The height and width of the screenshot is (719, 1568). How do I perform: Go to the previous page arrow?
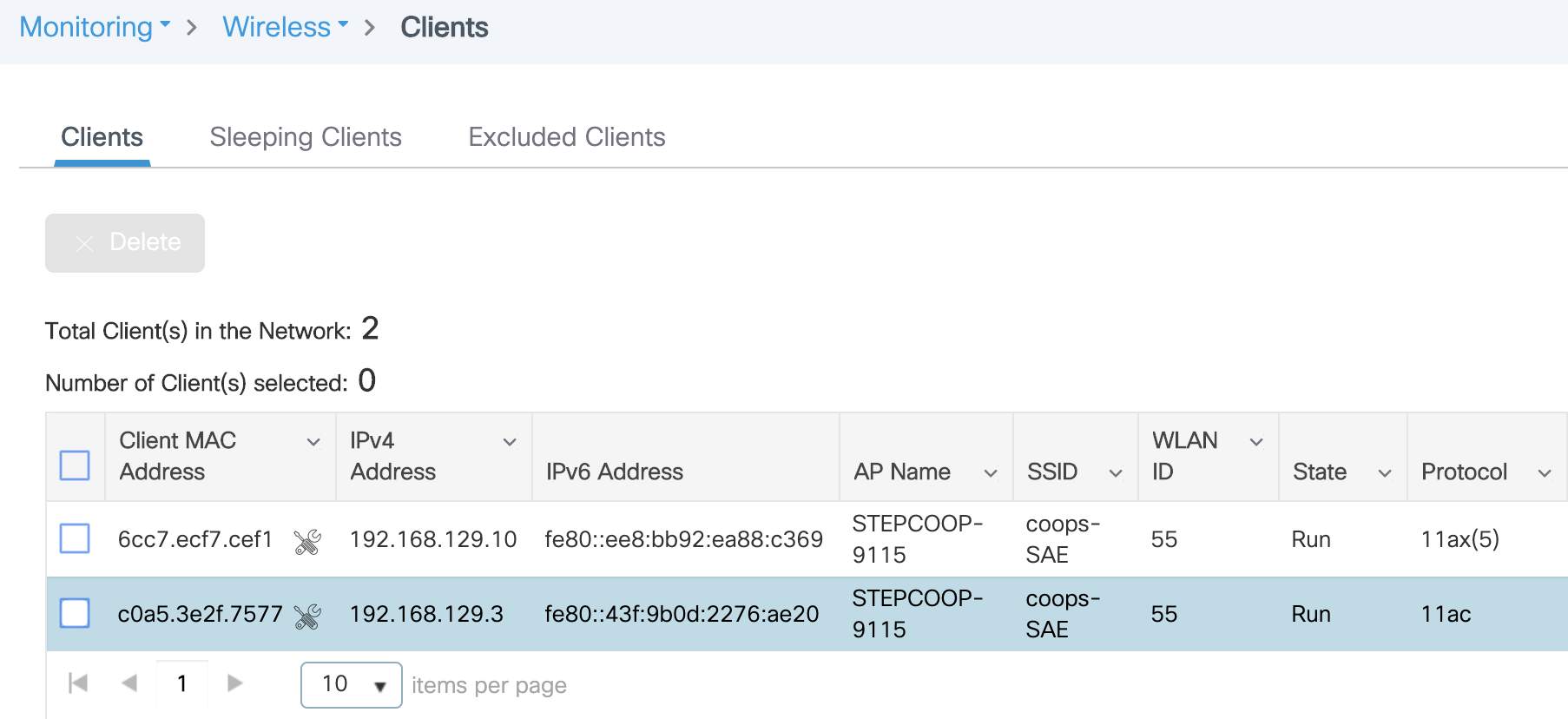pos(129,683)
